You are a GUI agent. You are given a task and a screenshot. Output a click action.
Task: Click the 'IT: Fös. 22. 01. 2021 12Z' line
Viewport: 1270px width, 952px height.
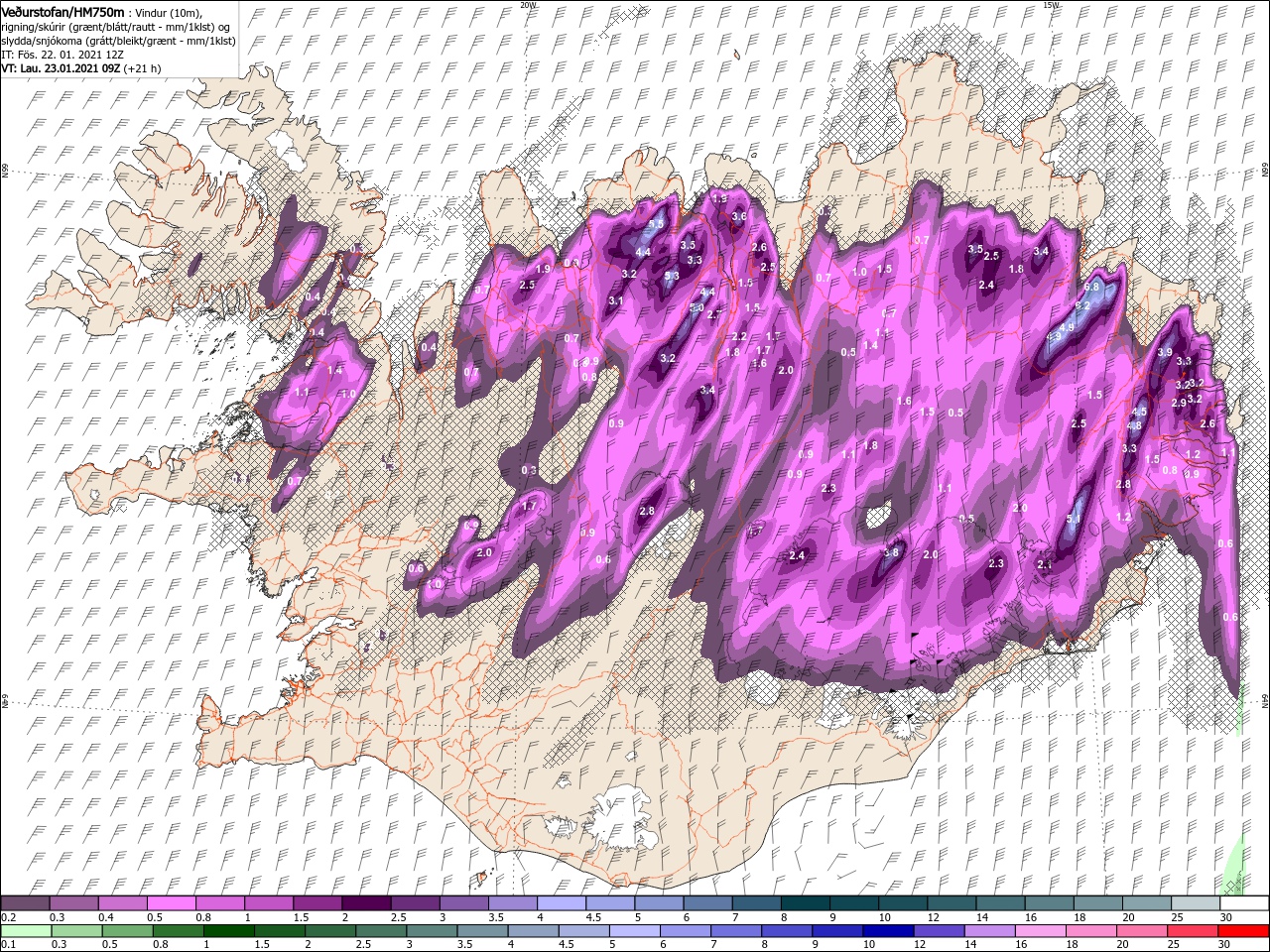(63, 54)
